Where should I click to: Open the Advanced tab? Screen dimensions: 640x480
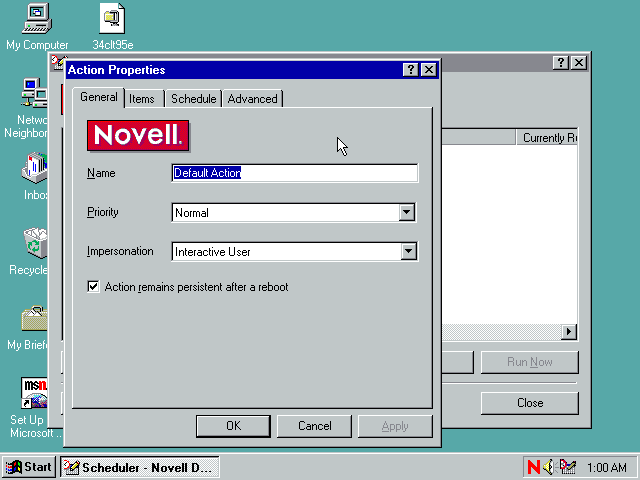pyautogui.click(x=252, y=99)
